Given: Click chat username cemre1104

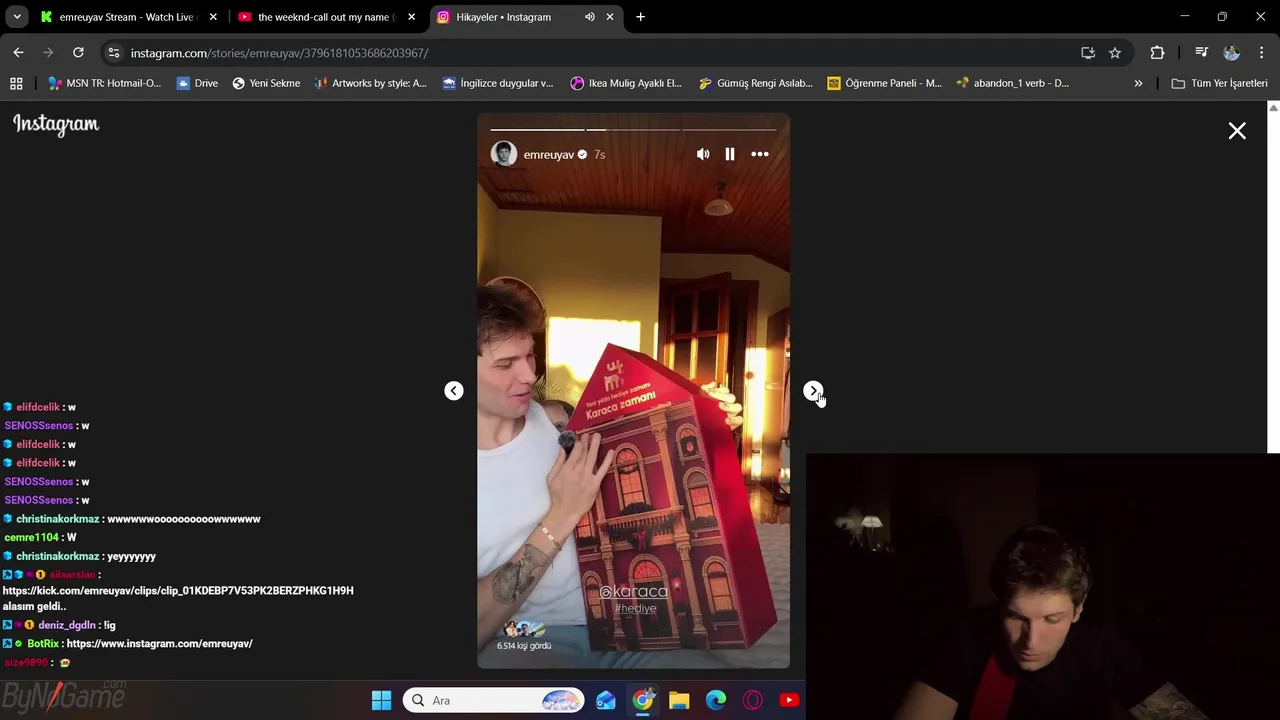Looking at the screenshot, I should (32, 538).
